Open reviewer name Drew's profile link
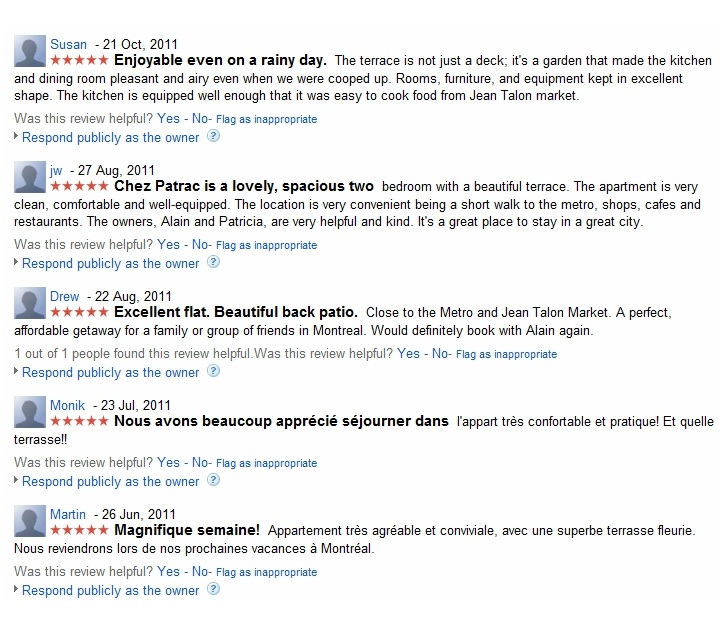Screen dimensions: 724x631 click(65, 296)
